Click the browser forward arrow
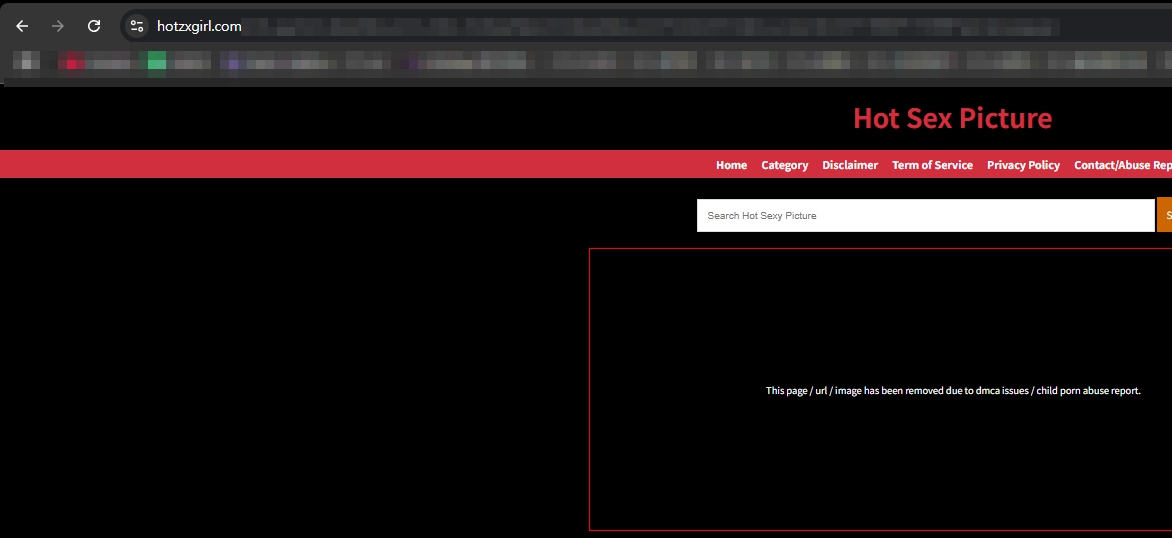The image size is (1172, 538). pyautogui.click(x=58, y=26)
